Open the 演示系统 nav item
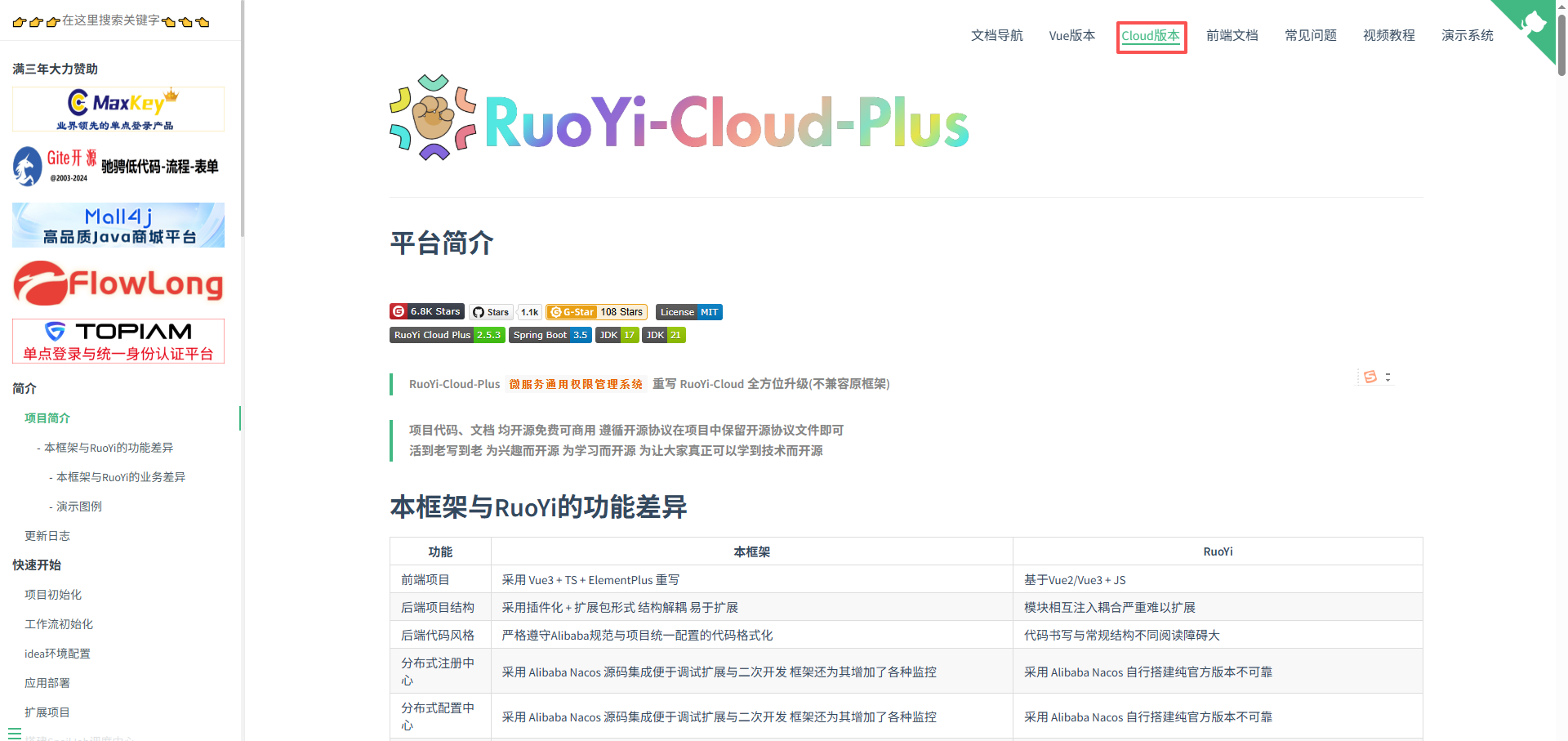The width and height of the screenshot is (1568, 741). [1468, 35]
